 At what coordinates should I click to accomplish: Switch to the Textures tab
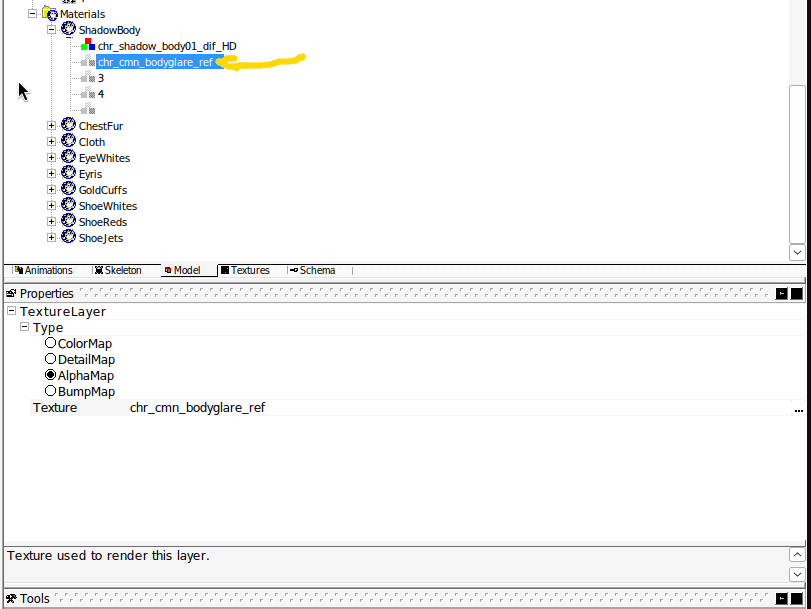pos(245,270)
